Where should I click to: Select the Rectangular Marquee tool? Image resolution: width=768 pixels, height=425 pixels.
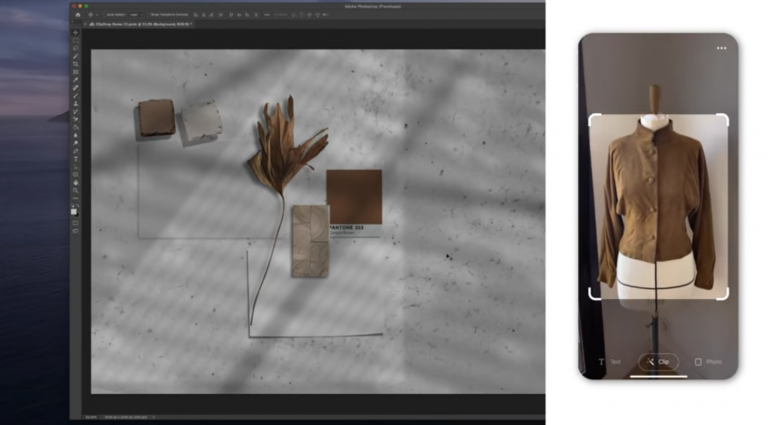pyautogui.click(x=75, y=41)
